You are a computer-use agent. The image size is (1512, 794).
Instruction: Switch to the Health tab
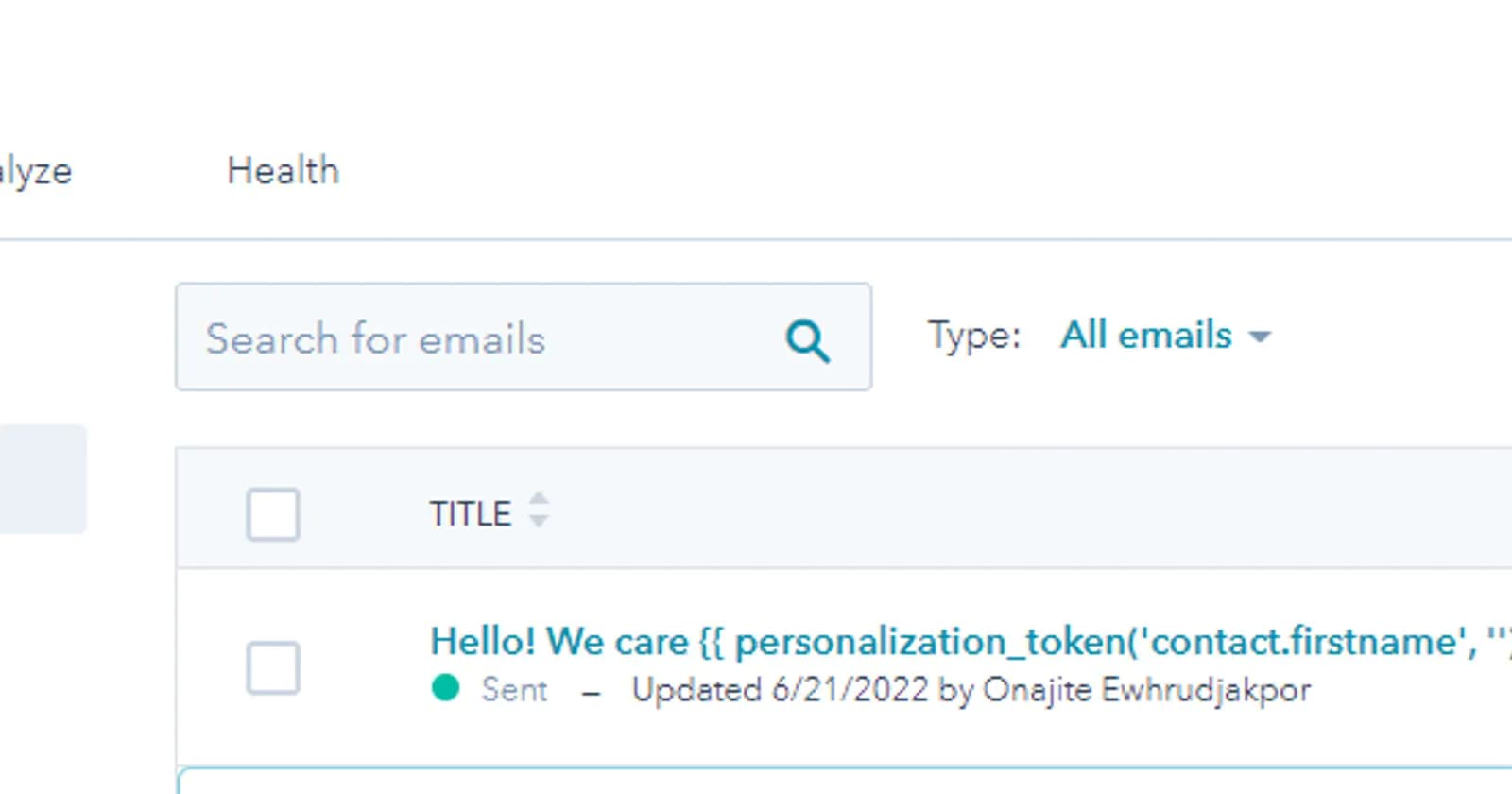tap(283, 171)
